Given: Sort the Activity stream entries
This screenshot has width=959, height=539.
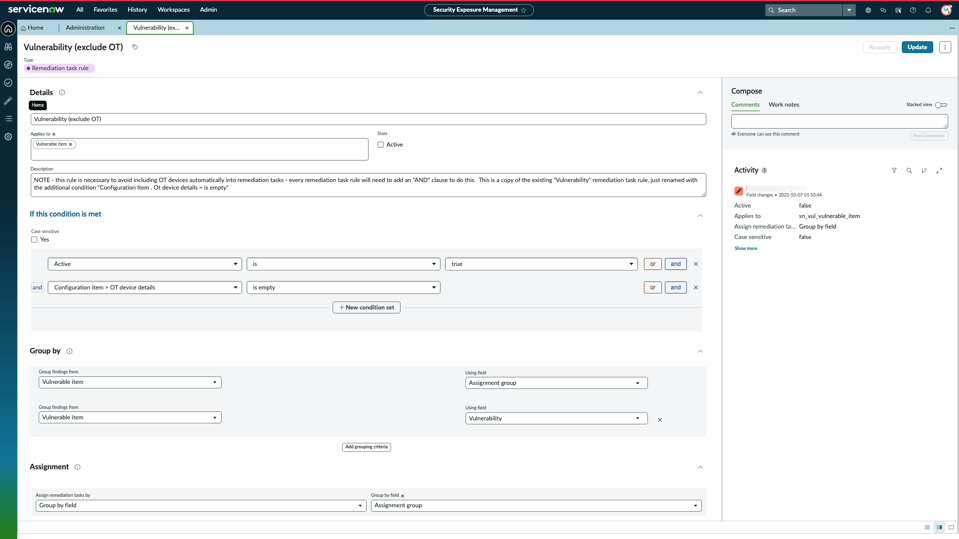Looking at the screenshot, I should click(924, 171).
